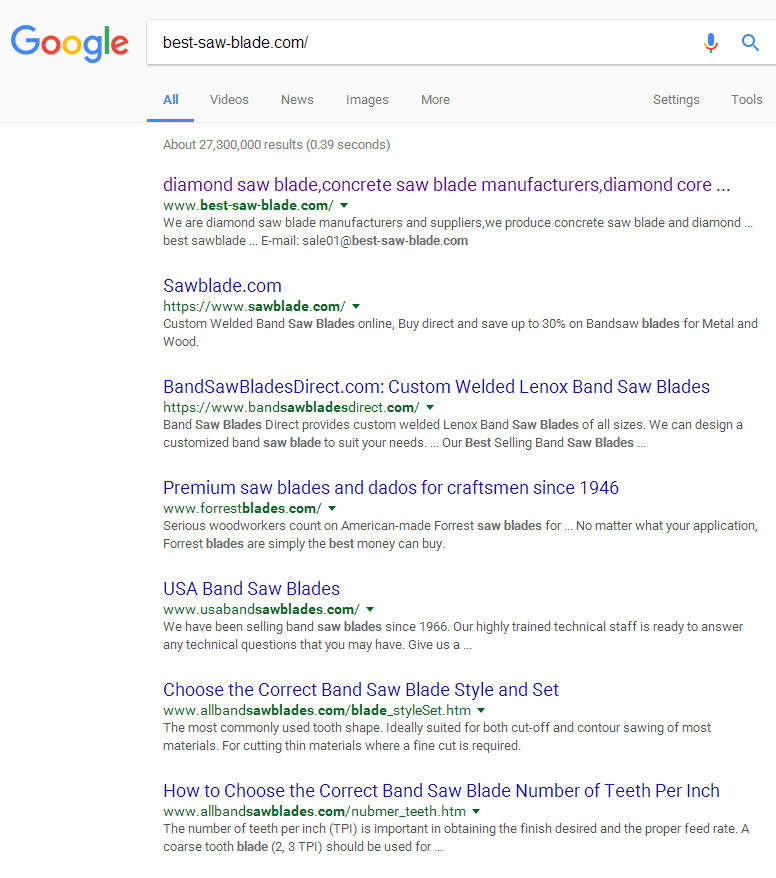Click the www.usabandsawblades.com/ green URL
The height and width of the screenshot is (878, 776).
point(261,609)
